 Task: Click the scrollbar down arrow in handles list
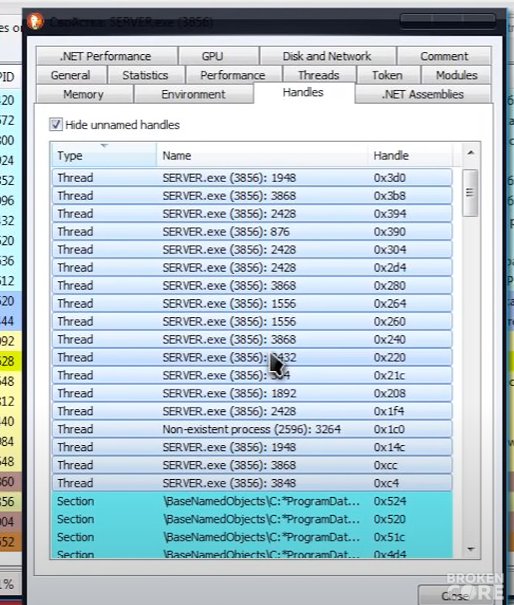pos(470,548)
